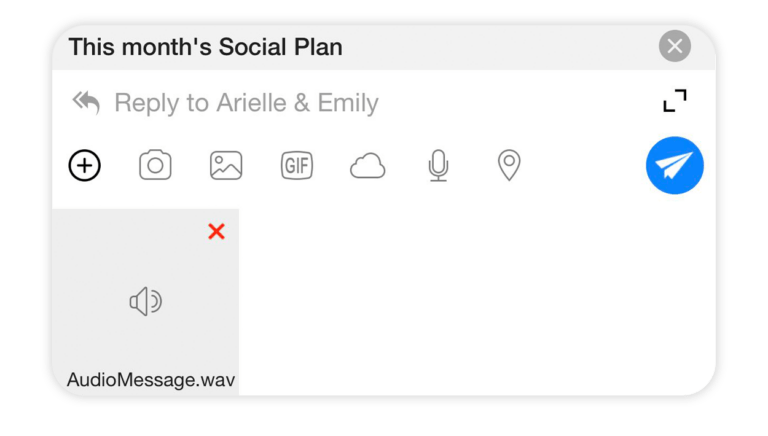Click the This month's Social Plan title
The image size is (768, 436).
coord(205,46)
